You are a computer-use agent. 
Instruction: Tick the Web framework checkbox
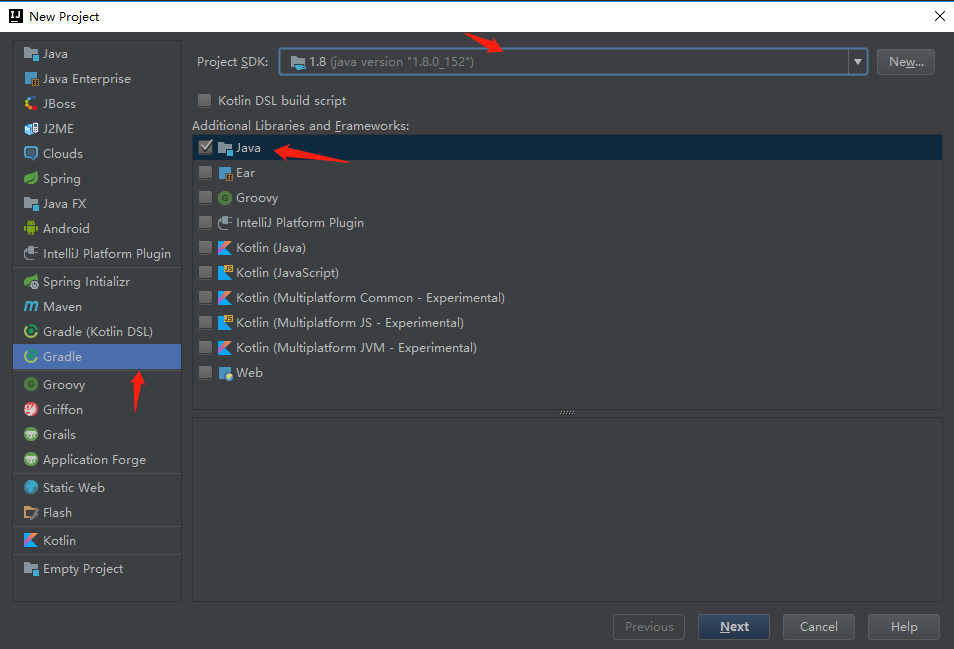point(206,372)
